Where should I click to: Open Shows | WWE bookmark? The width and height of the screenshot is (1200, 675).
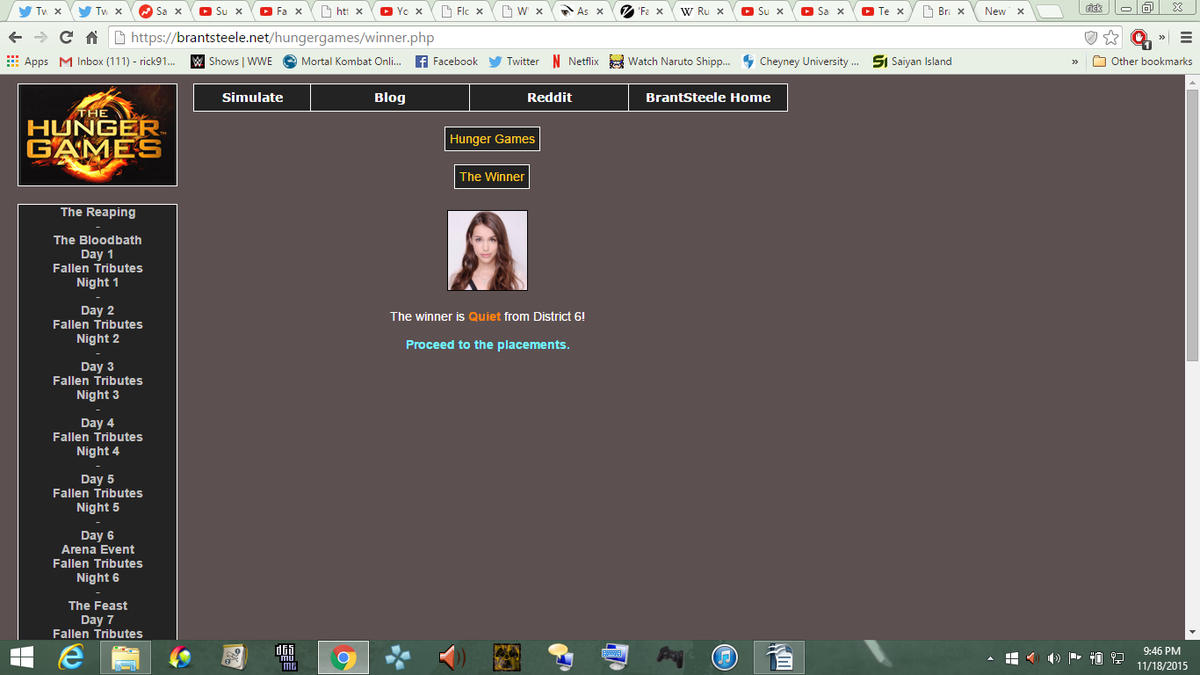(231, 61)
